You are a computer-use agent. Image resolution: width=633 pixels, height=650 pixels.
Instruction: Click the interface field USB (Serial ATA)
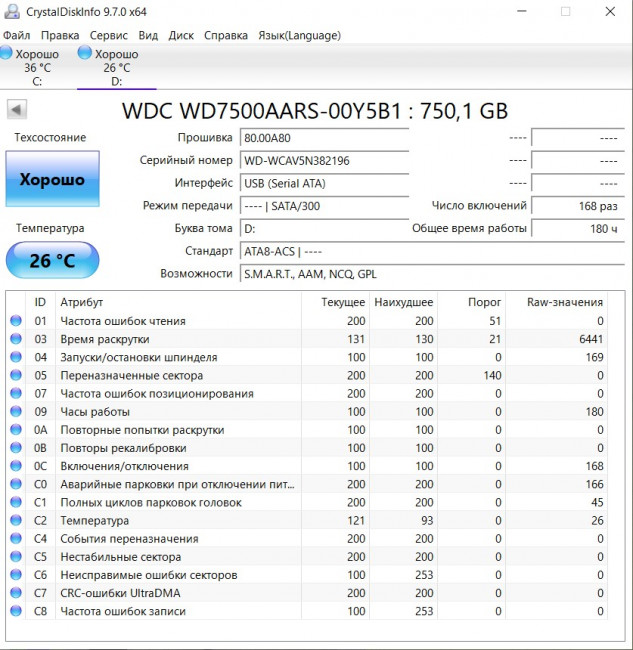tap(324, 183)
